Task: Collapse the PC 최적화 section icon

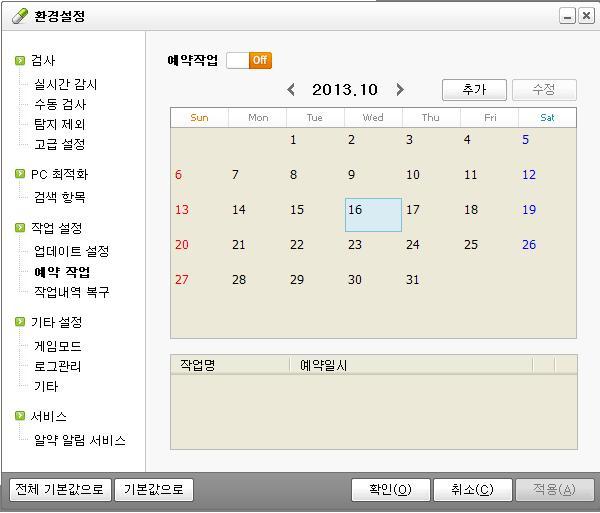Action: click(20, 174)
